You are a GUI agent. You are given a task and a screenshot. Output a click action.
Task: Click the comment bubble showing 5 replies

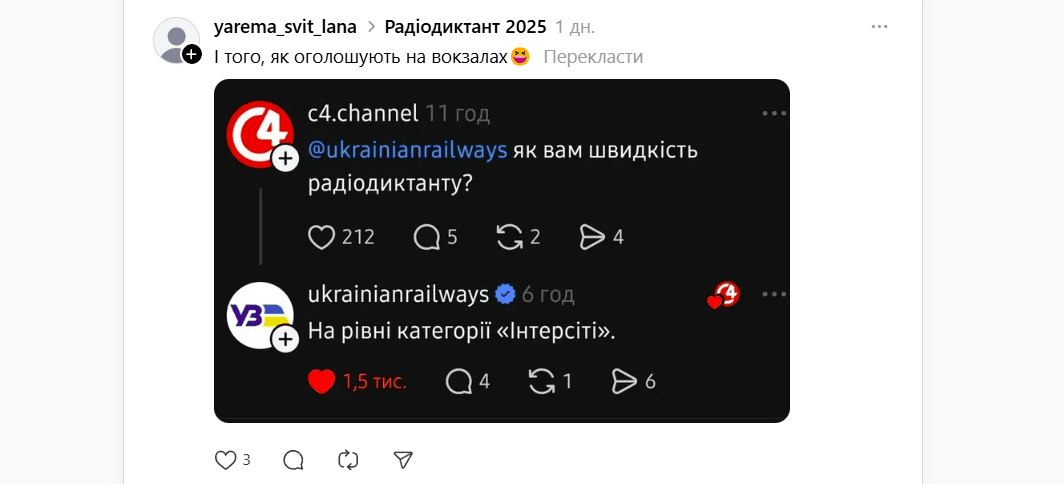point(427,237)
